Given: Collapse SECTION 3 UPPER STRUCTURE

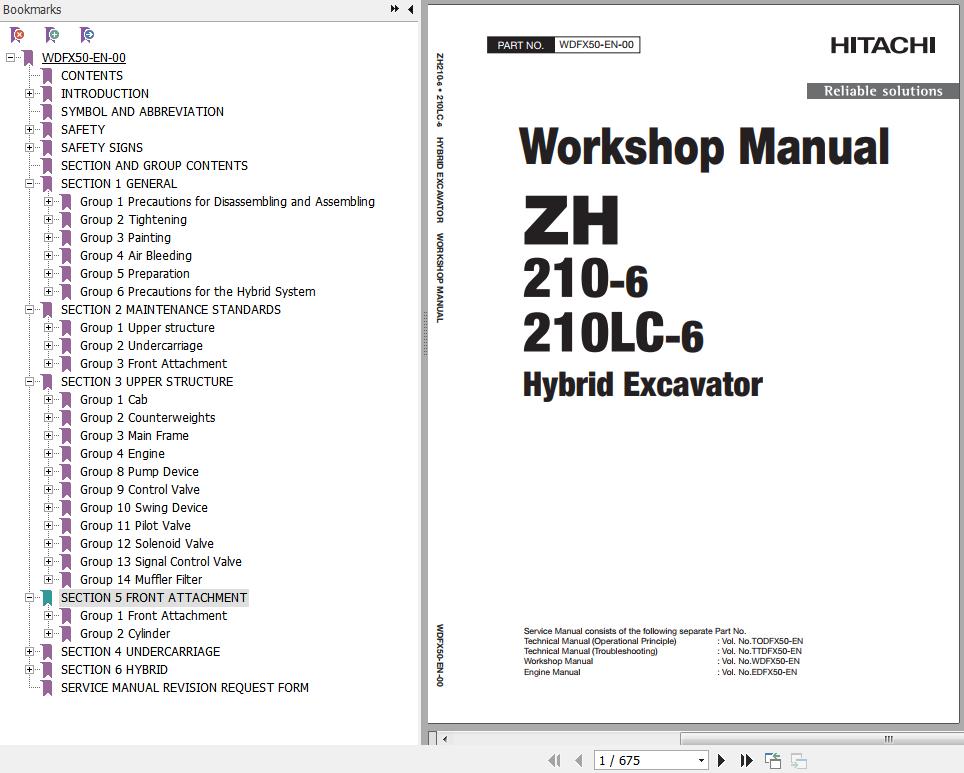Looking at the screenshot, I should pos(29,382).
